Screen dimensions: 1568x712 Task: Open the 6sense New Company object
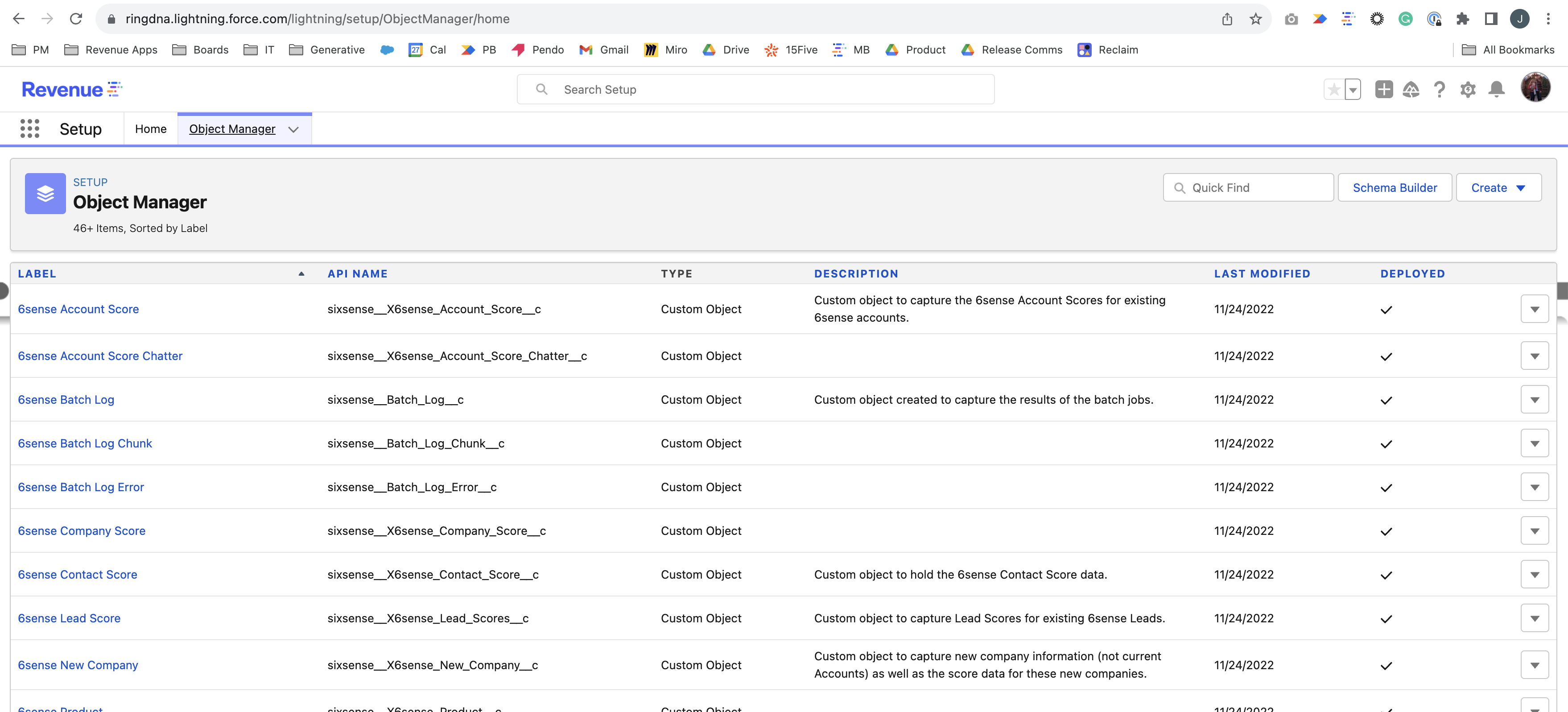click(x=78, y=666)
